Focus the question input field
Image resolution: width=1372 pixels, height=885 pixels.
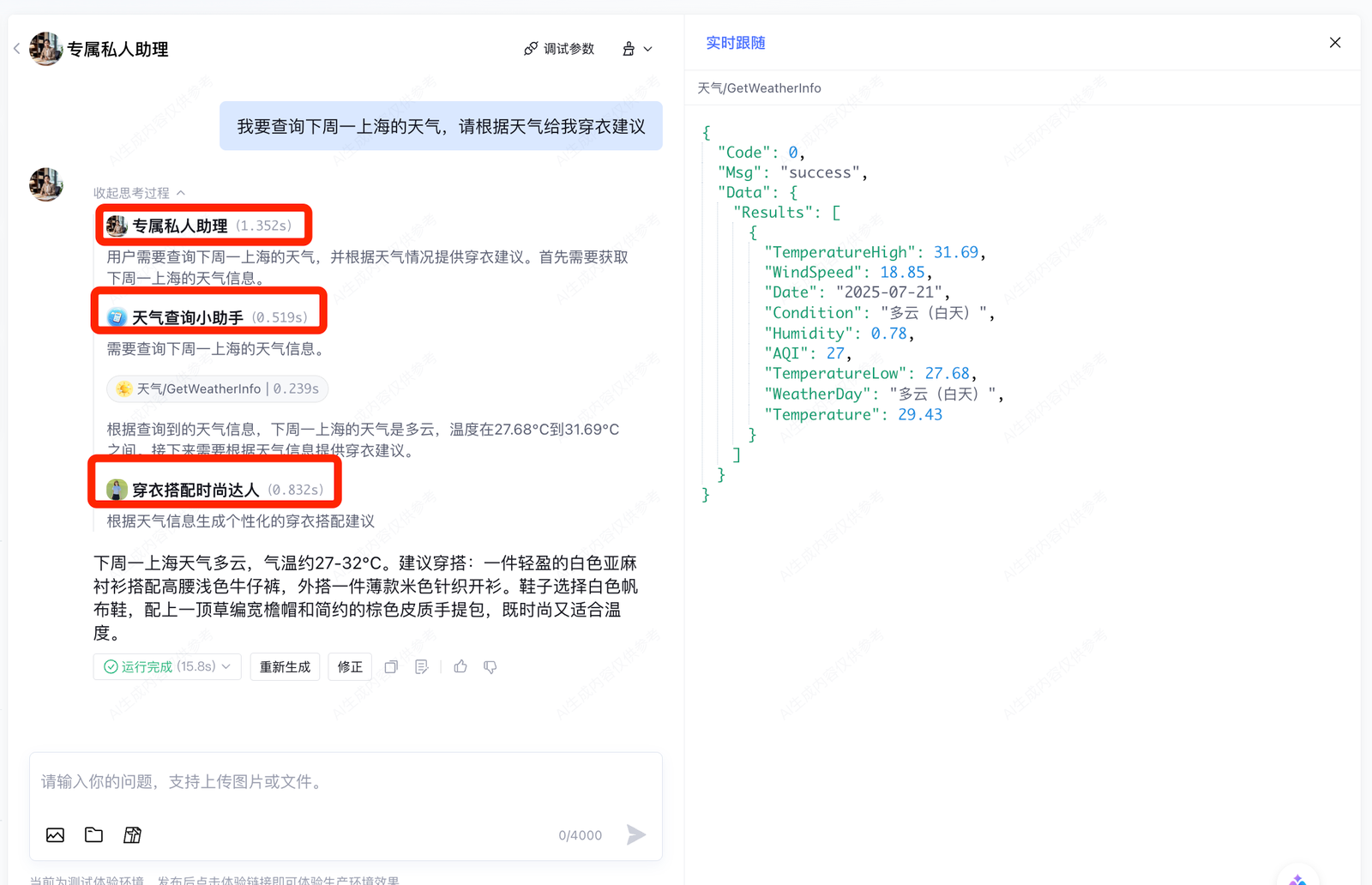(343, 781)
